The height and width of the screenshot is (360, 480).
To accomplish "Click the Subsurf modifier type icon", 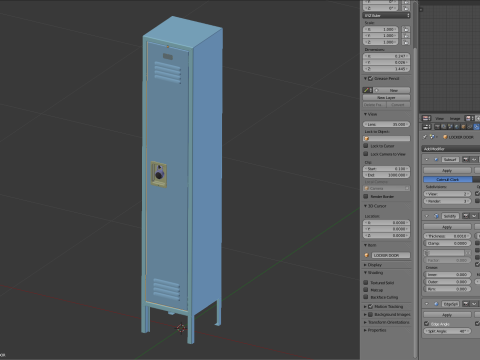I will pyautogui.click(x=436, y=160).
